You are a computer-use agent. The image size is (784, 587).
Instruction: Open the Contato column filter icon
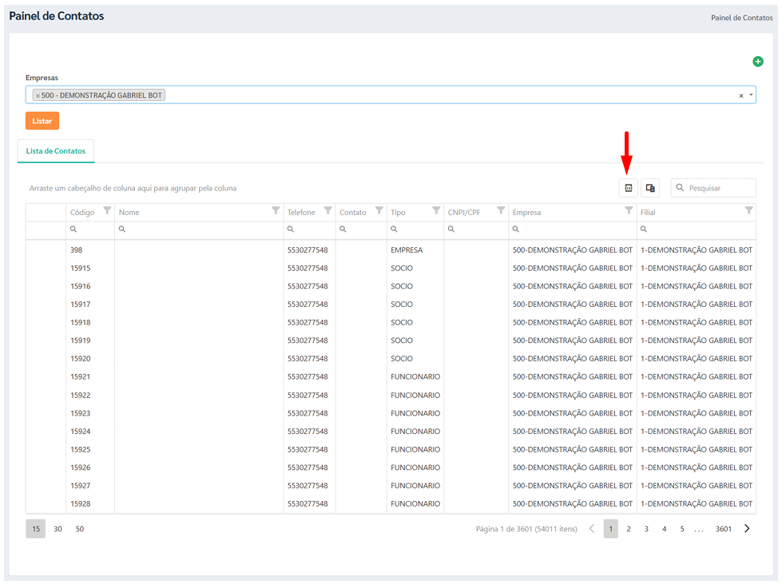[x=379, y=210]
